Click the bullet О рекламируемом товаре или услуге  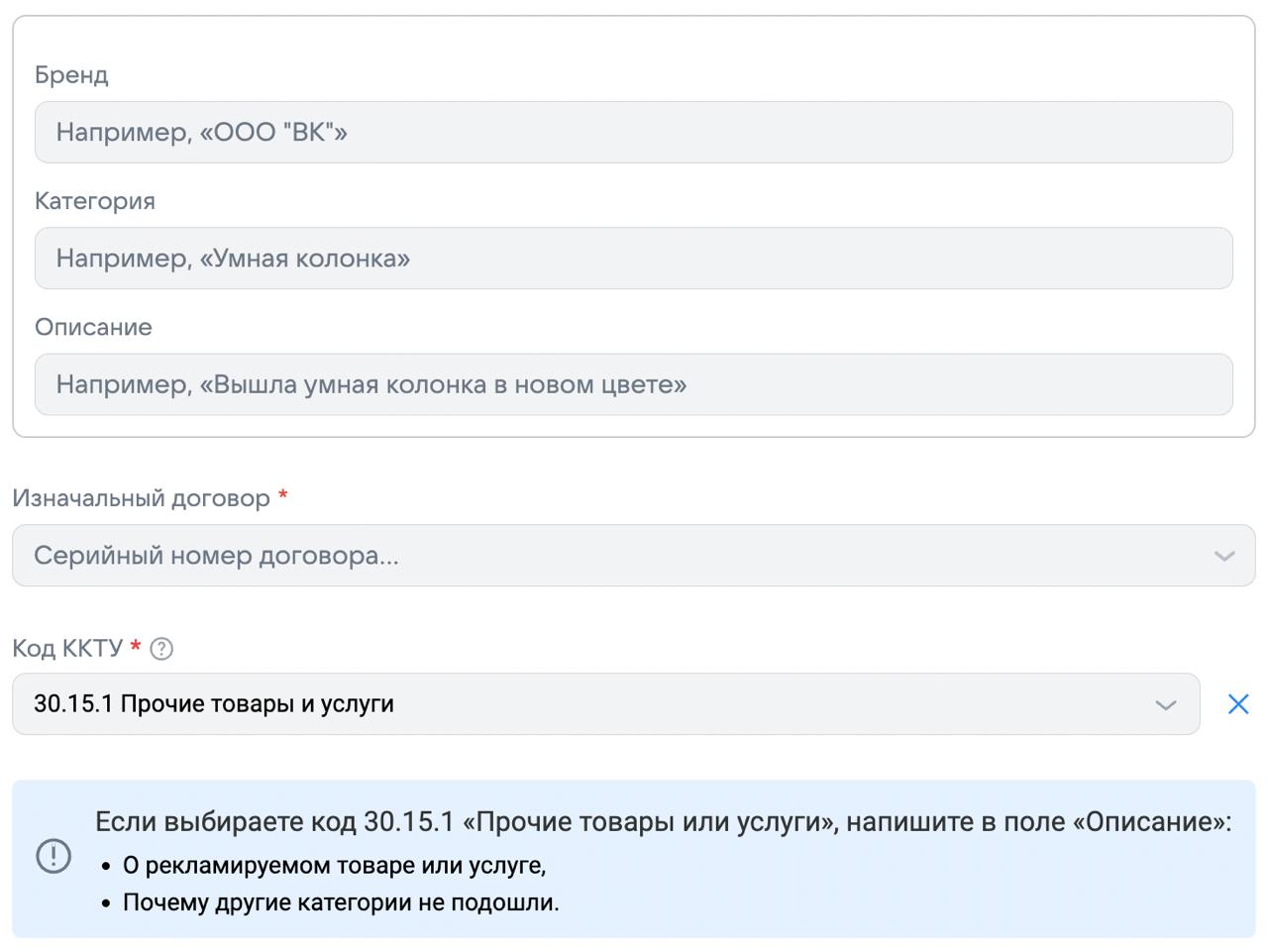pos(334,865)
